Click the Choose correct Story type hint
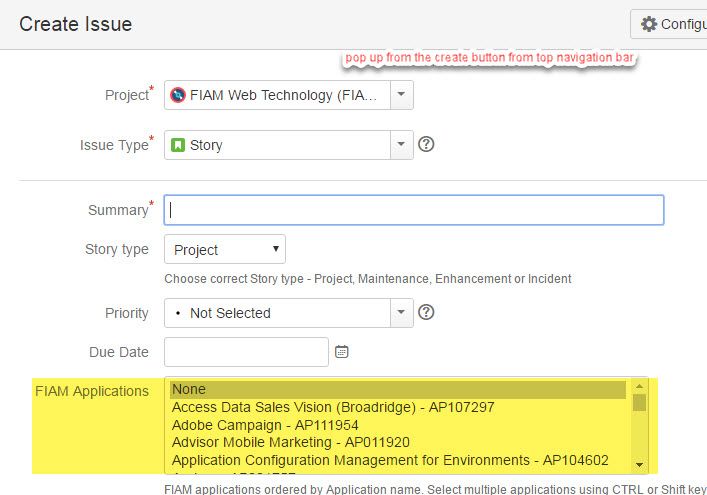This screenshot has width=707, height=495. (x=367, y=279)
